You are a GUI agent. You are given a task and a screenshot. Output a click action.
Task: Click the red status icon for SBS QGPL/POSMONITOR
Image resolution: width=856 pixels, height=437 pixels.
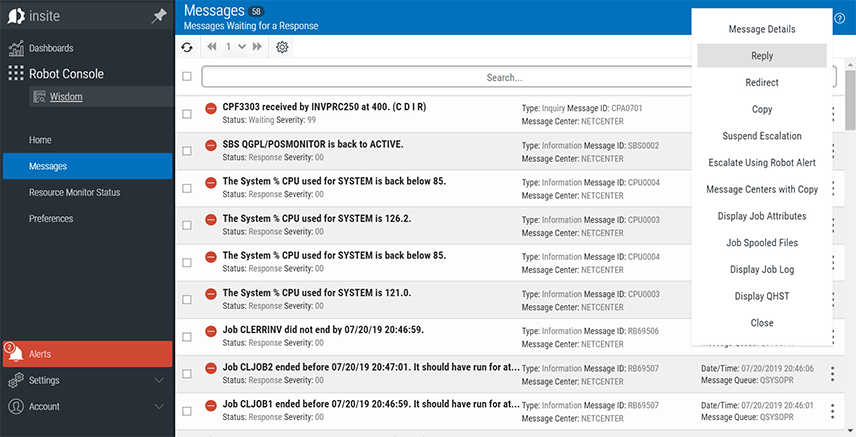pyautogui.click(x=211, y=145)
